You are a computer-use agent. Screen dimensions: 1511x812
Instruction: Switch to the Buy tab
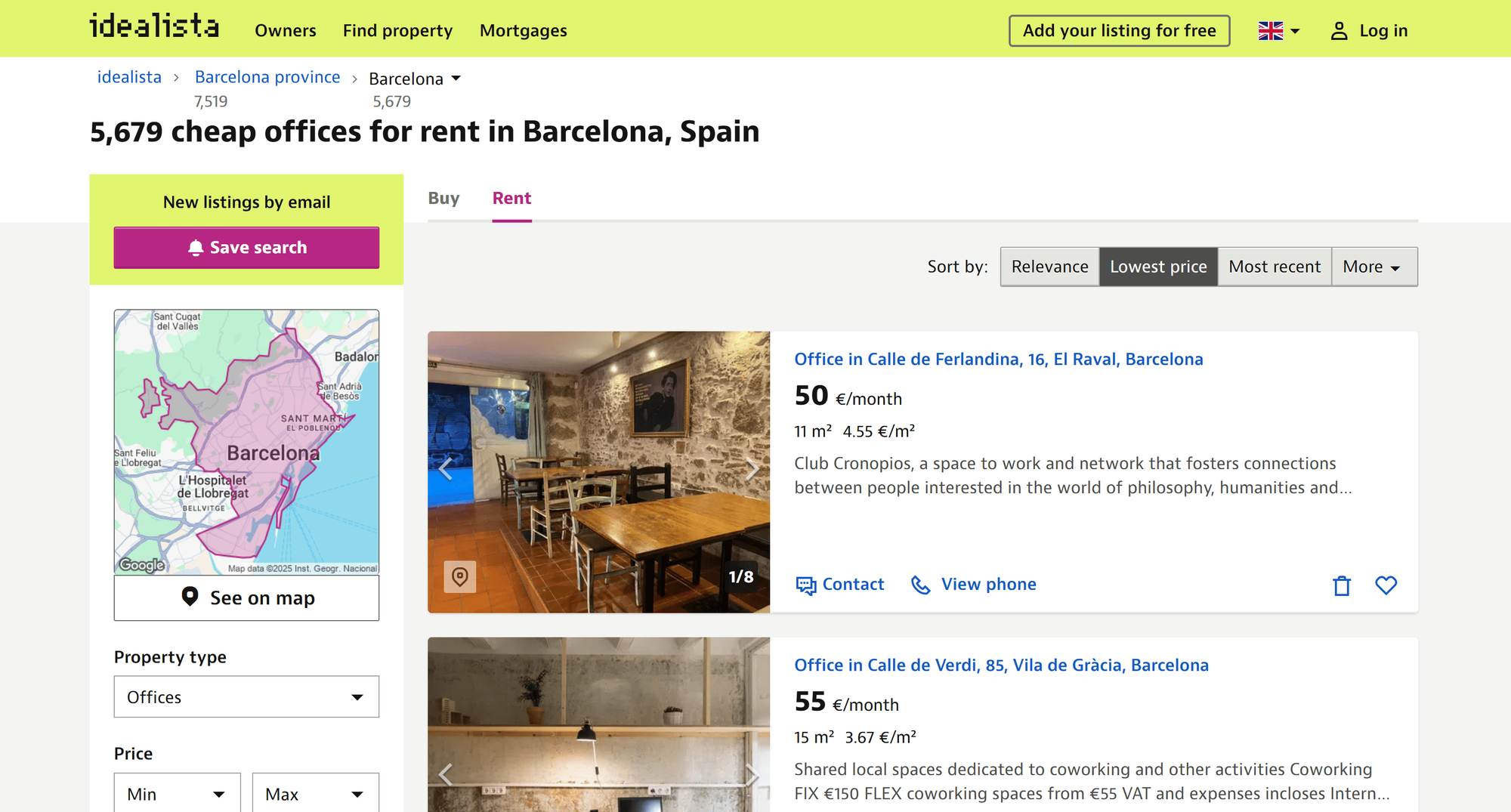point(444,198)
